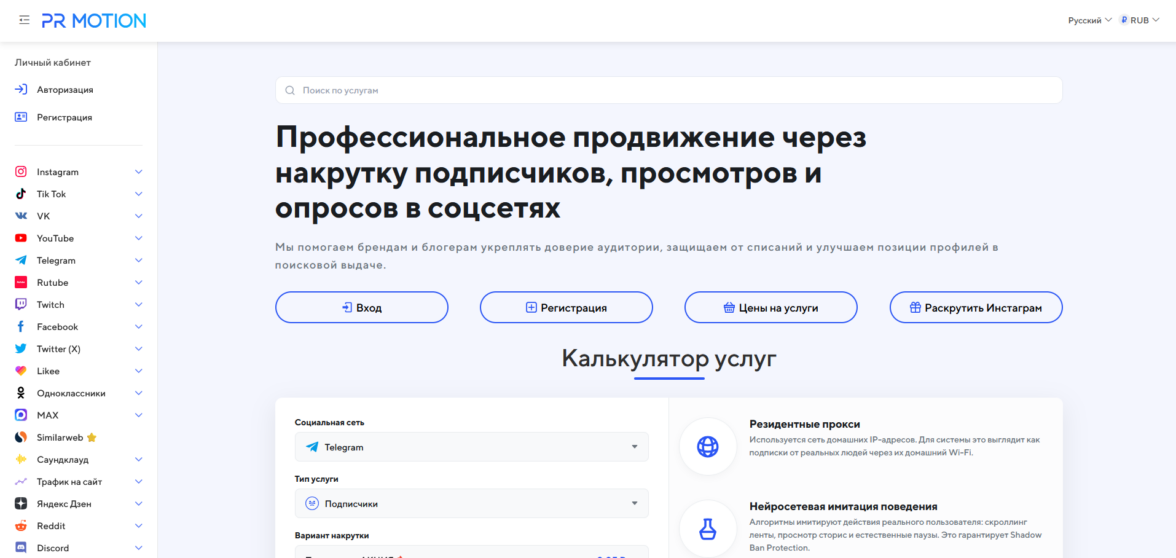
Task: Expand the Reddit menu chevron
Action: (x=138, y=526)
